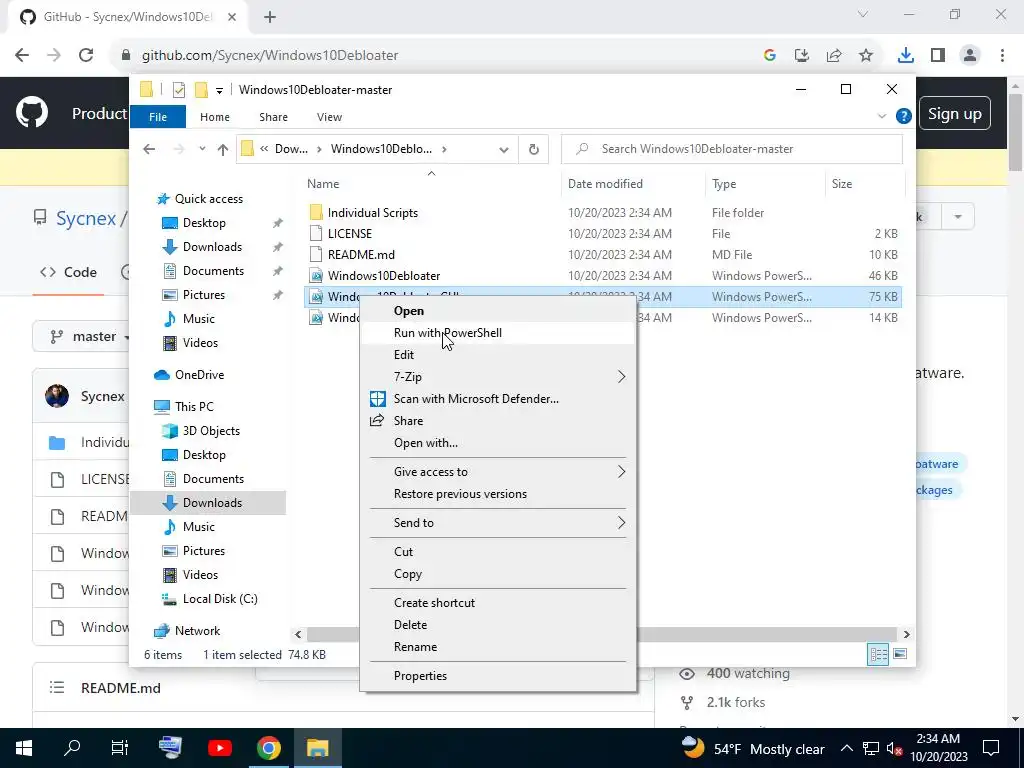The height and width of the screenshot is (768, 1024).
Task: Click Sign up on GitHub page
Action: (x=955, y=114)
